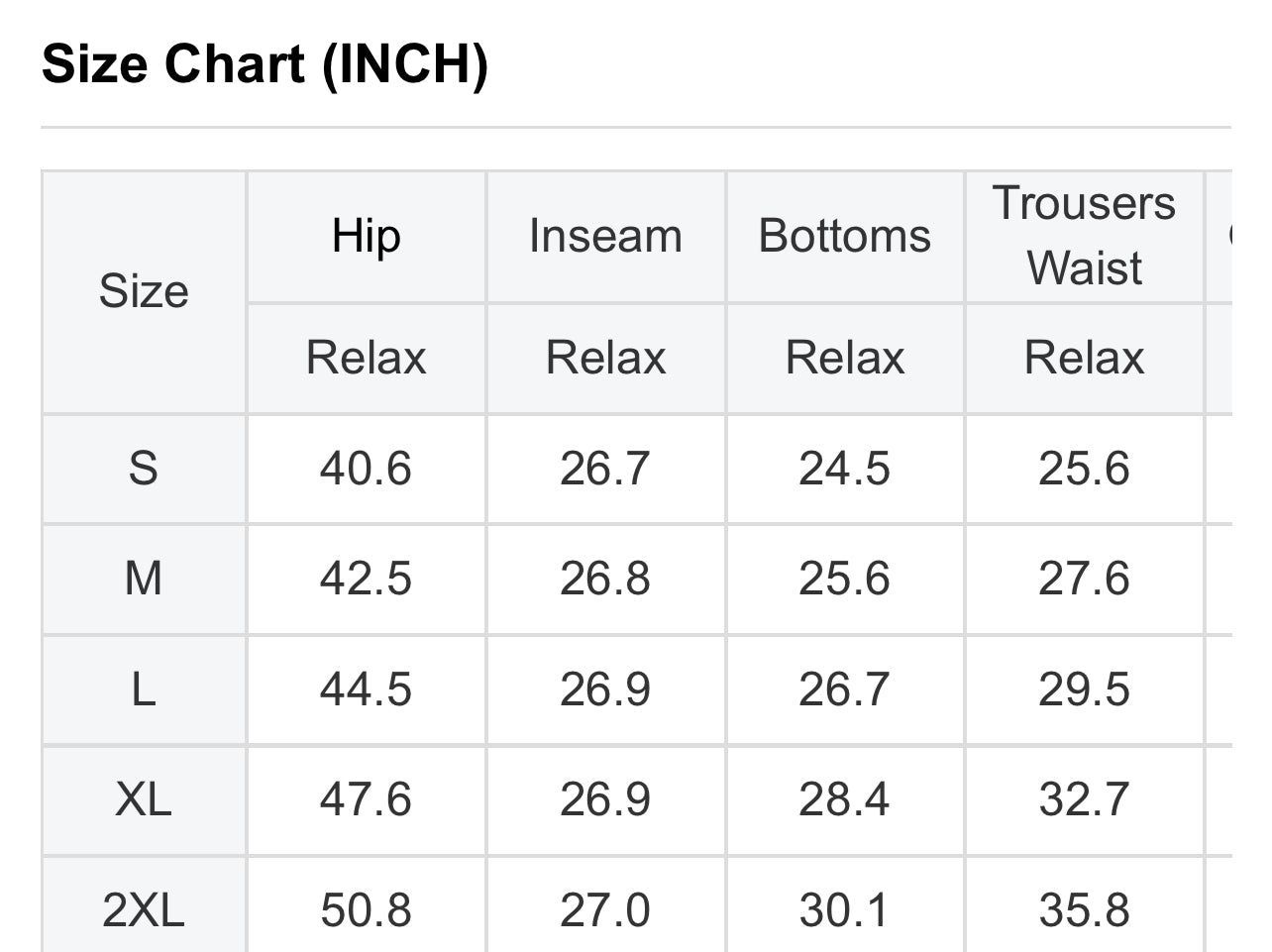Viewport: 1272px width, 952px height.
Task: Click inseam value 27.0 for 2XL
Action: (x=605, y=910)
